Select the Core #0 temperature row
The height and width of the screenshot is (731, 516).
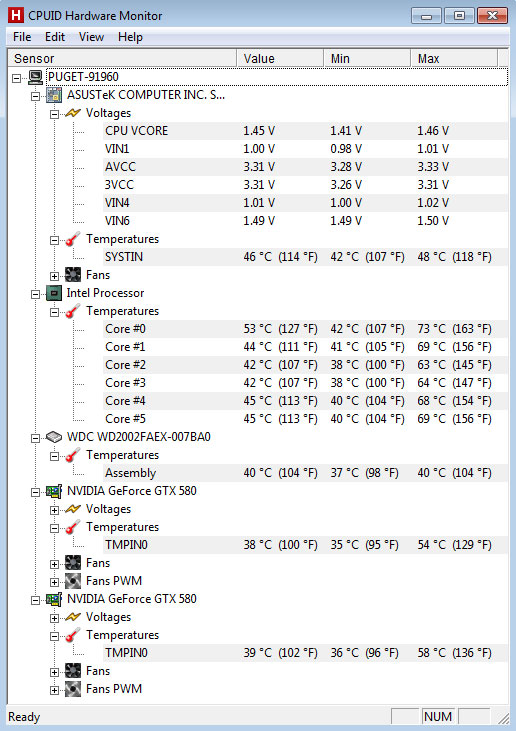point(305,329)
